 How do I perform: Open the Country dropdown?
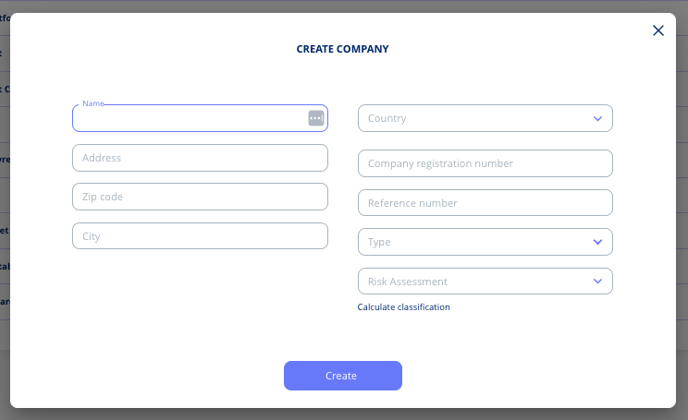tap(485, 118)
